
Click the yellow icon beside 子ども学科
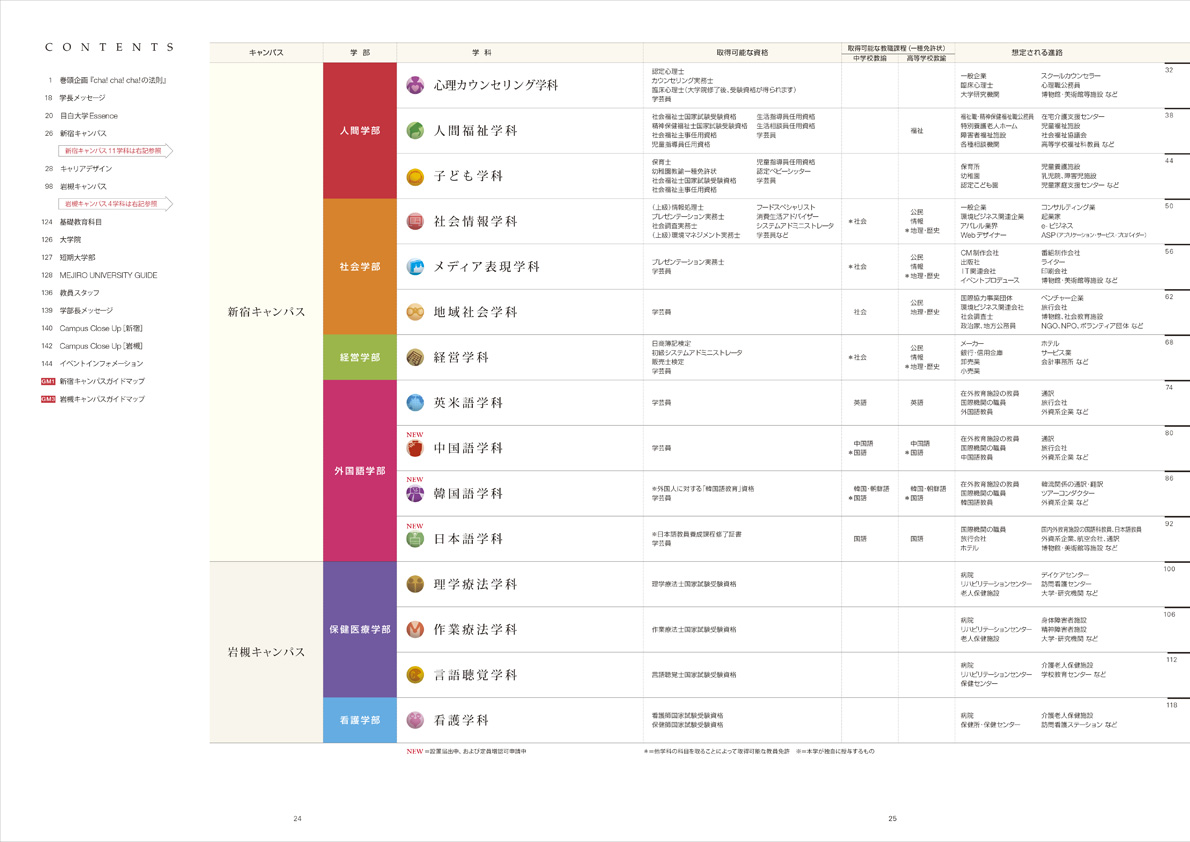coord(414,176)
